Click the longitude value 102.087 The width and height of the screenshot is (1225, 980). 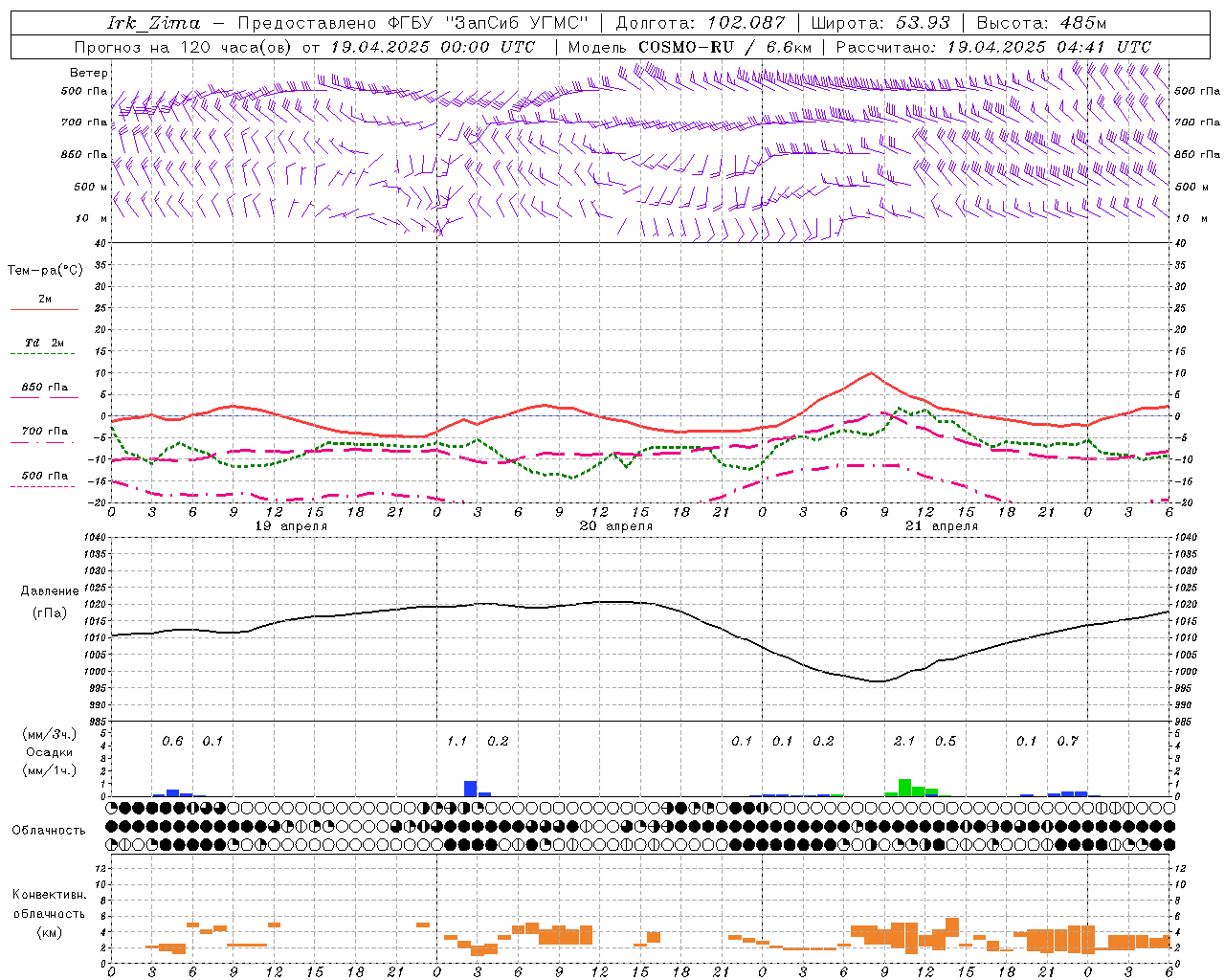tap(746, 23)
